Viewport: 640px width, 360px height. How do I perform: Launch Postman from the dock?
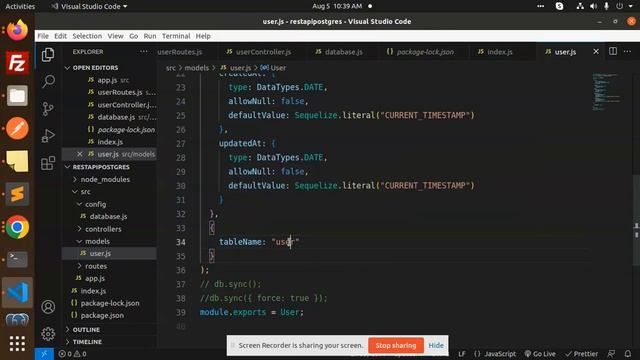[17, 129]
